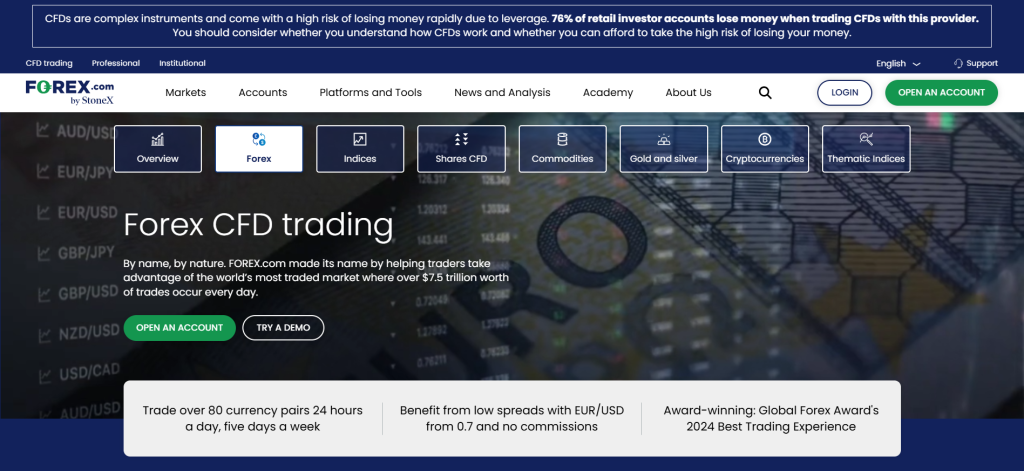Click the Commodities barrel icon
Screen dimensions: 1024x471
pos(562,139)
